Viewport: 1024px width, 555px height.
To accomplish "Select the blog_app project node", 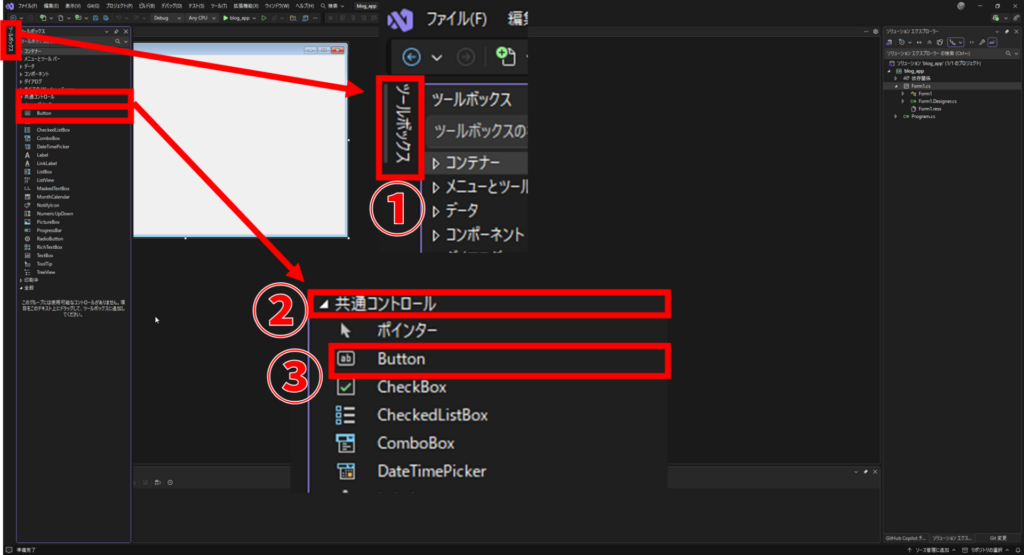I will [x=914, y=71].
